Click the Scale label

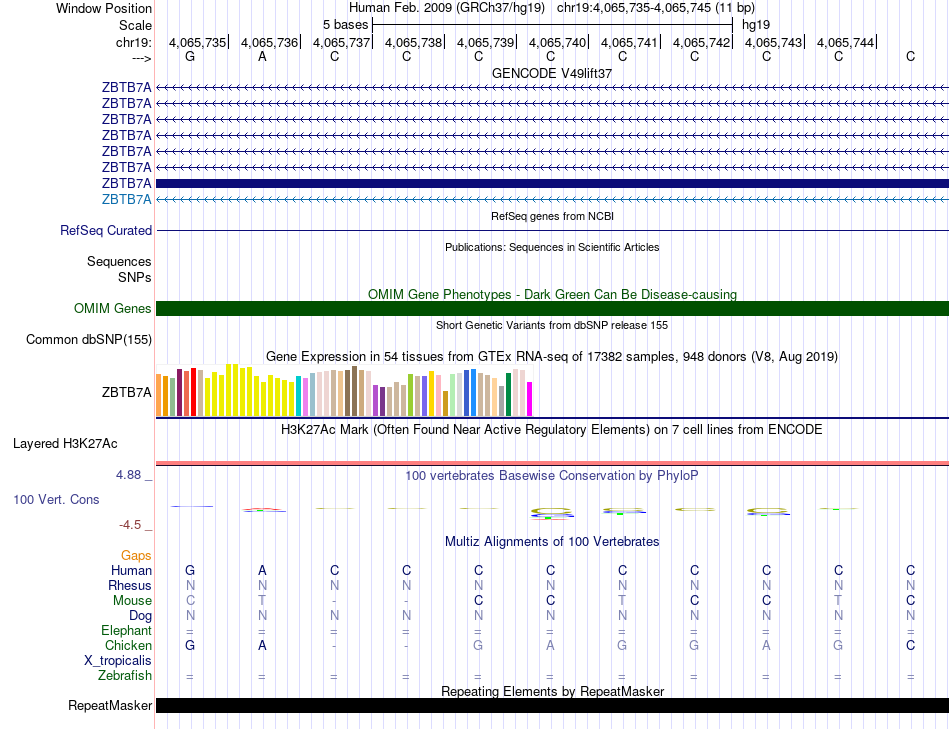[136, 25]
